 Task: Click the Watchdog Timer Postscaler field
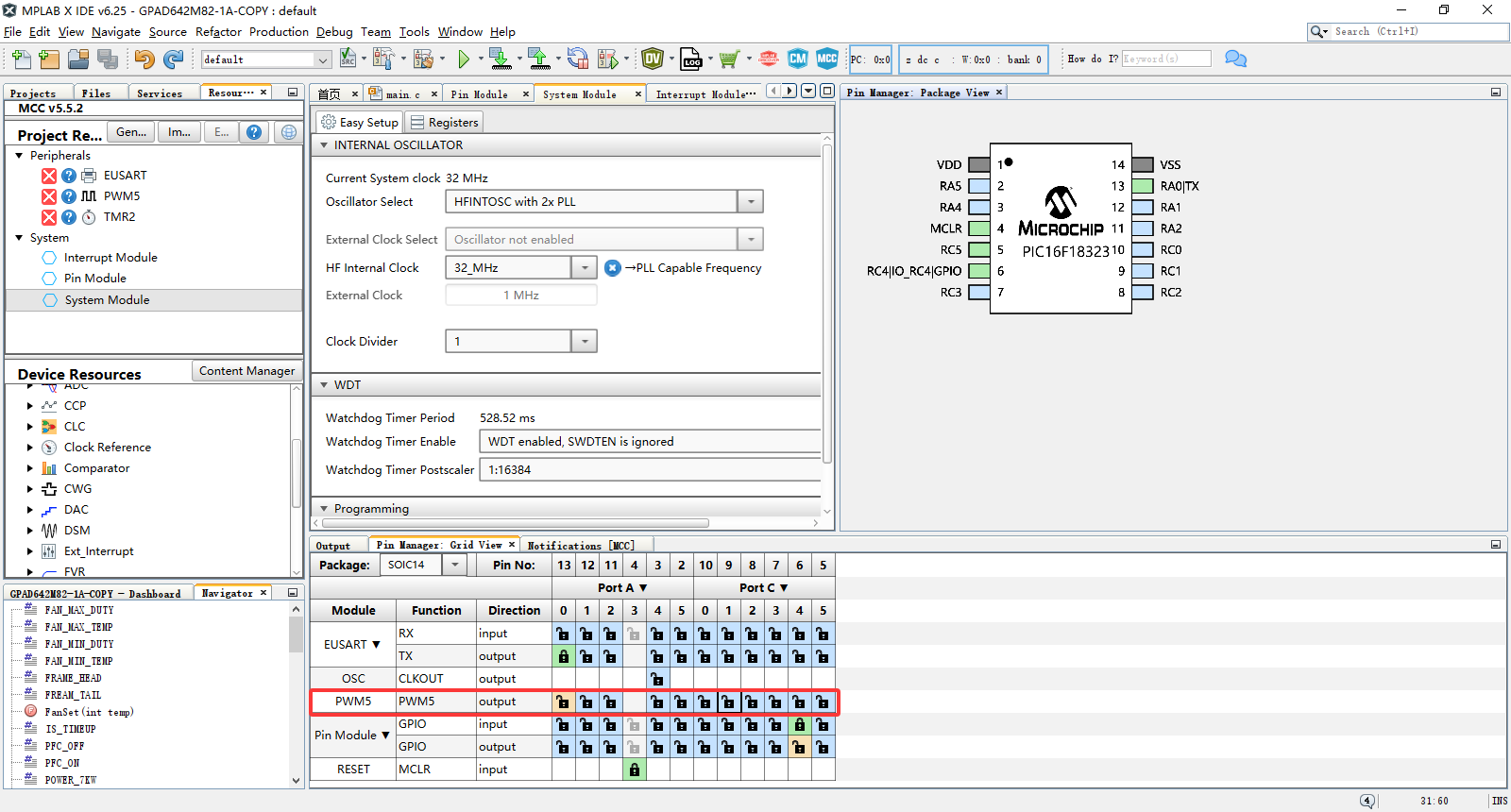pos(650,470)
